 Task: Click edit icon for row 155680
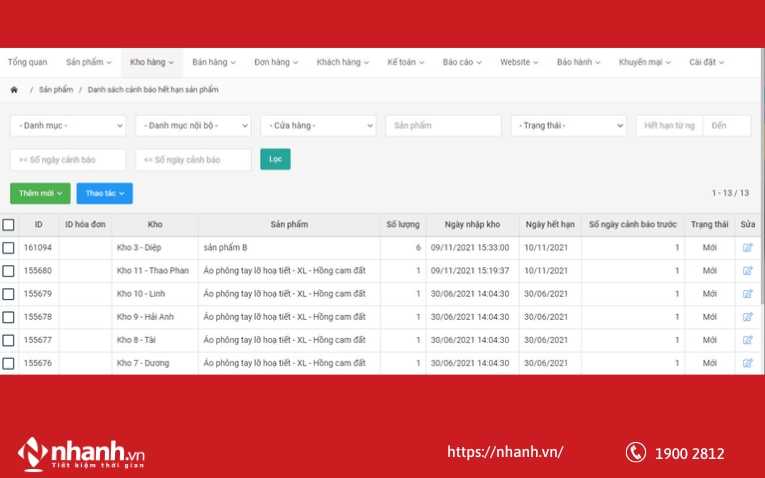[747, 271]
